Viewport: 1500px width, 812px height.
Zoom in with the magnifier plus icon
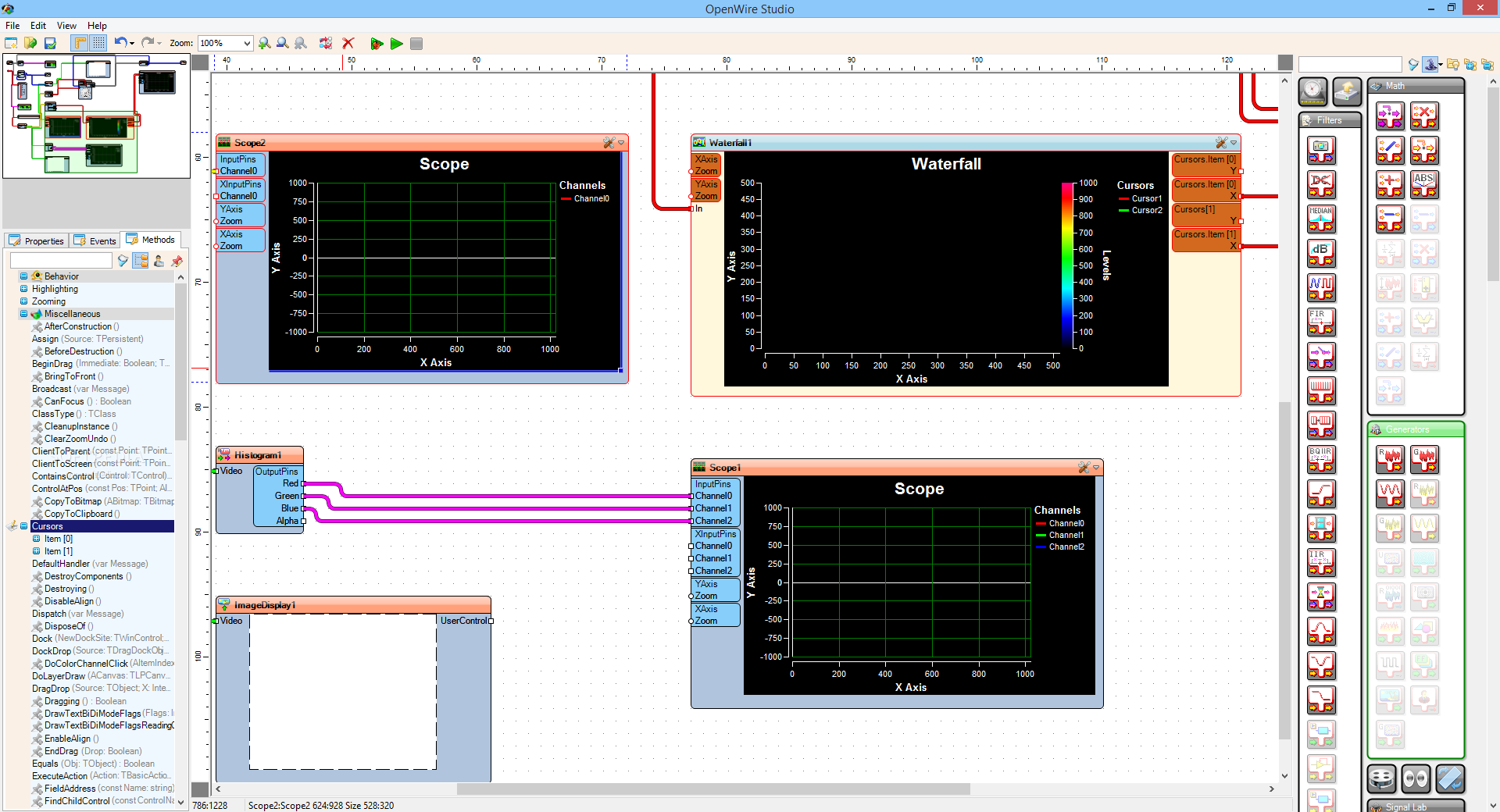click(x=265, y=44)
